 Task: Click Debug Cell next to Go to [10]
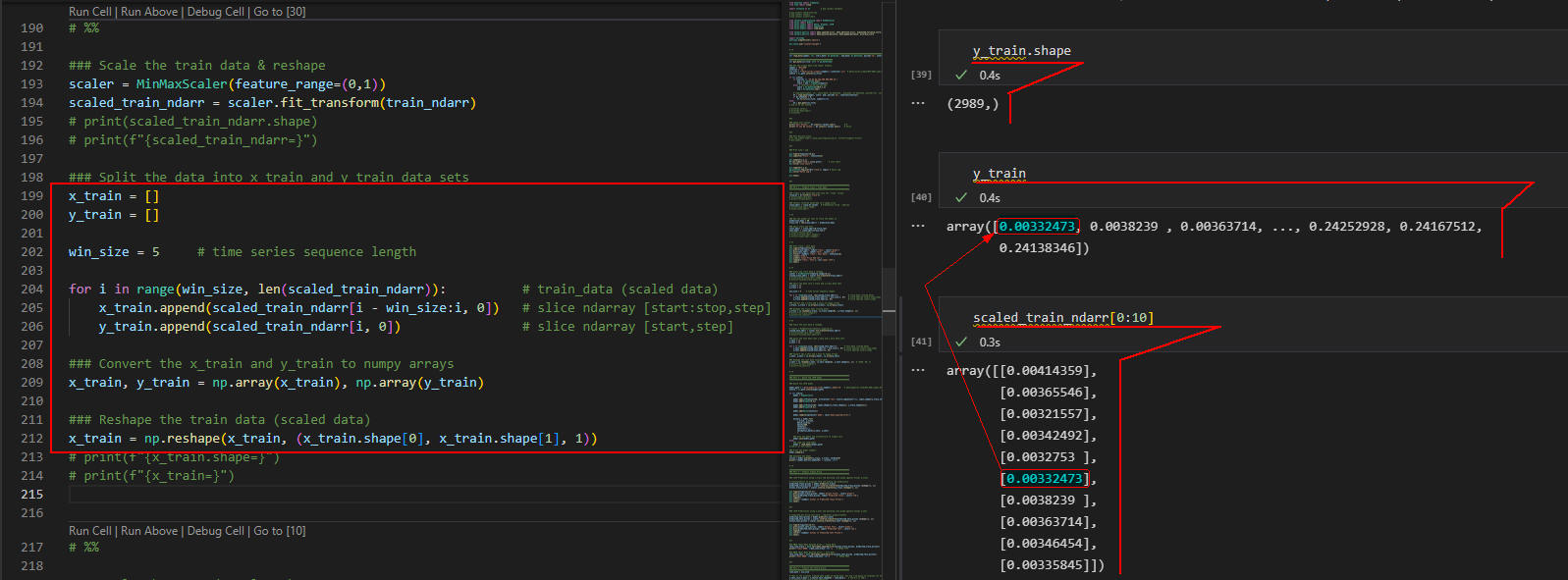click(216, 531)
